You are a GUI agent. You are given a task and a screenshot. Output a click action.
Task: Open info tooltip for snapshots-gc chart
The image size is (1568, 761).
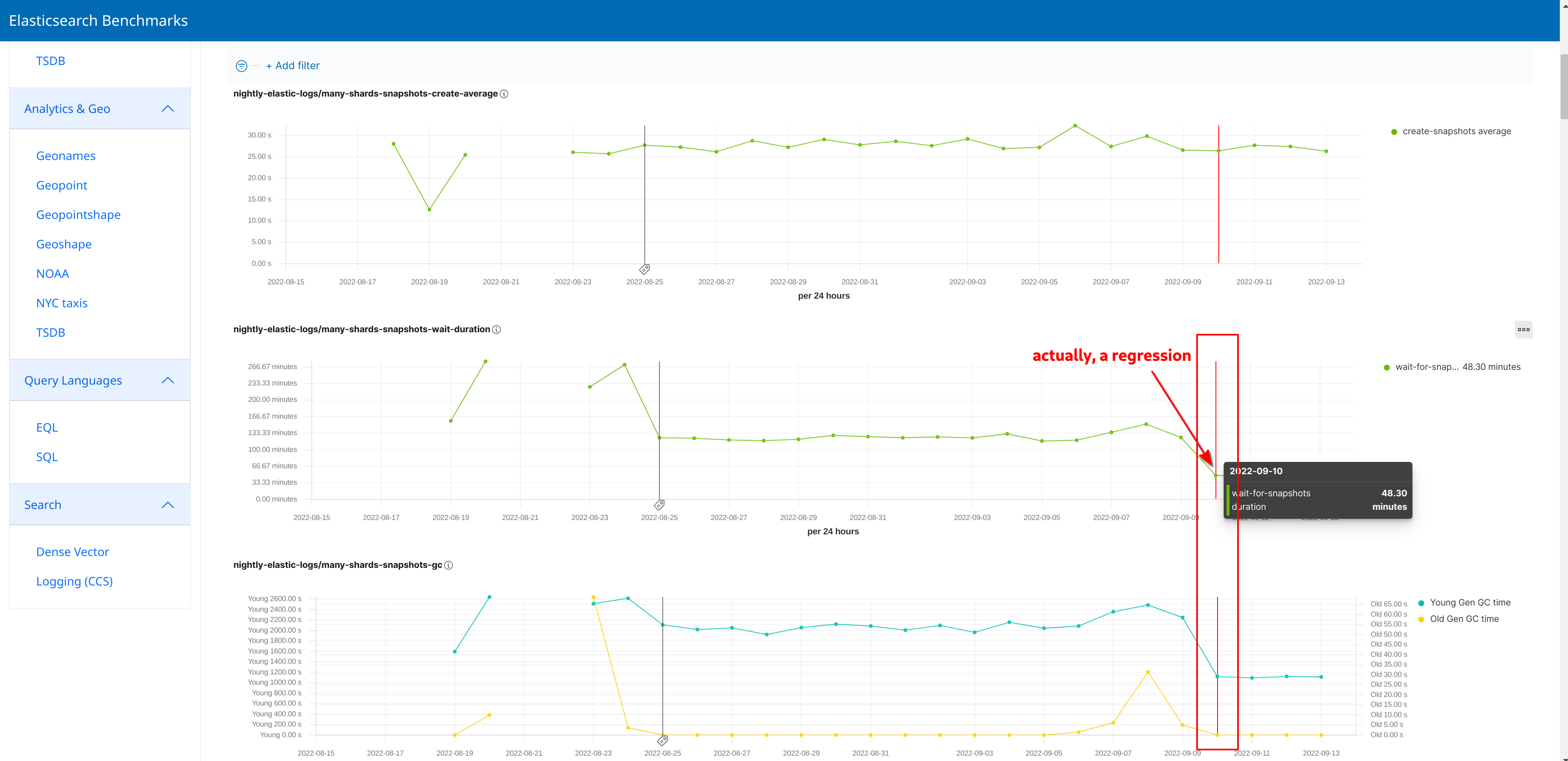pos(449,565)
